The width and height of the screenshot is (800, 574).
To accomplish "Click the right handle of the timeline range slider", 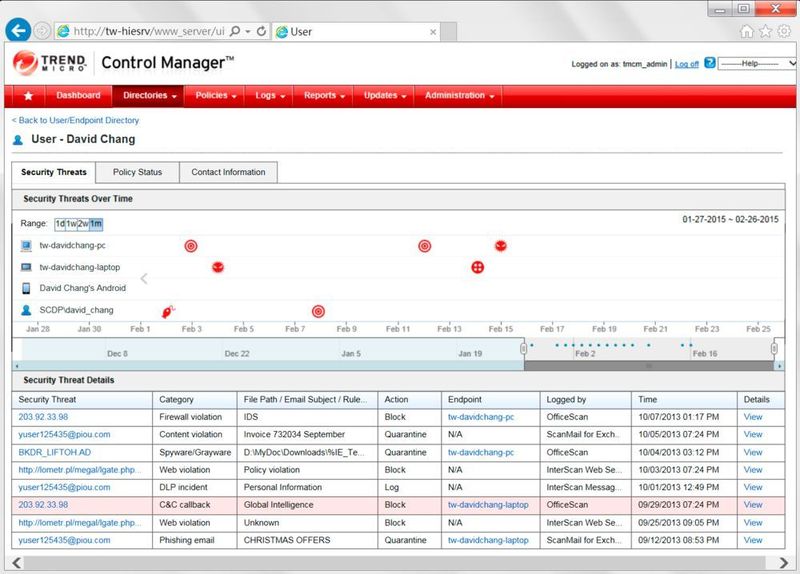I will click(x=774, y=348).
